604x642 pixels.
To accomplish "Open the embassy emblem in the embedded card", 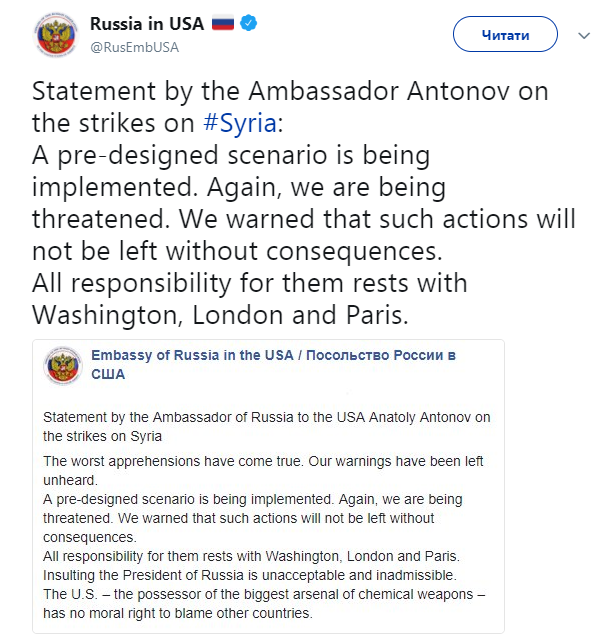I will (62, 367).
